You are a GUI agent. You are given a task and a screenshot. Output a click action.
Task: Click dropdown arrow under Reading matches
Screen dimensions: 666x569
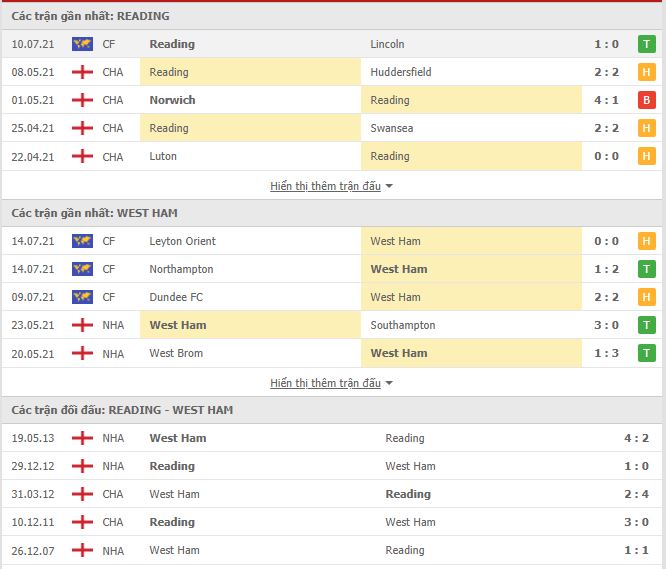click(389, 186)
